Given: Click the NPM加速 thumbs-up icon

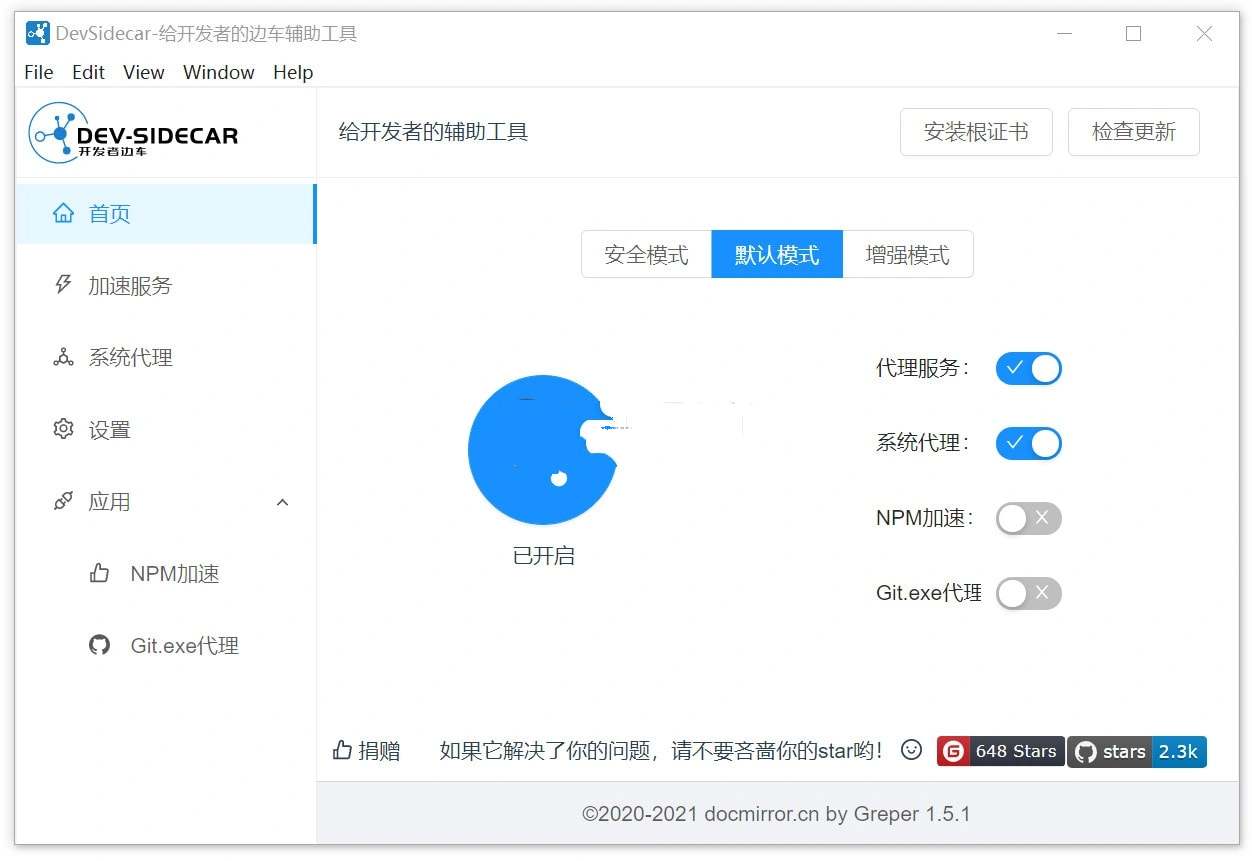Looking at the screenshot, I should point(98,573).
